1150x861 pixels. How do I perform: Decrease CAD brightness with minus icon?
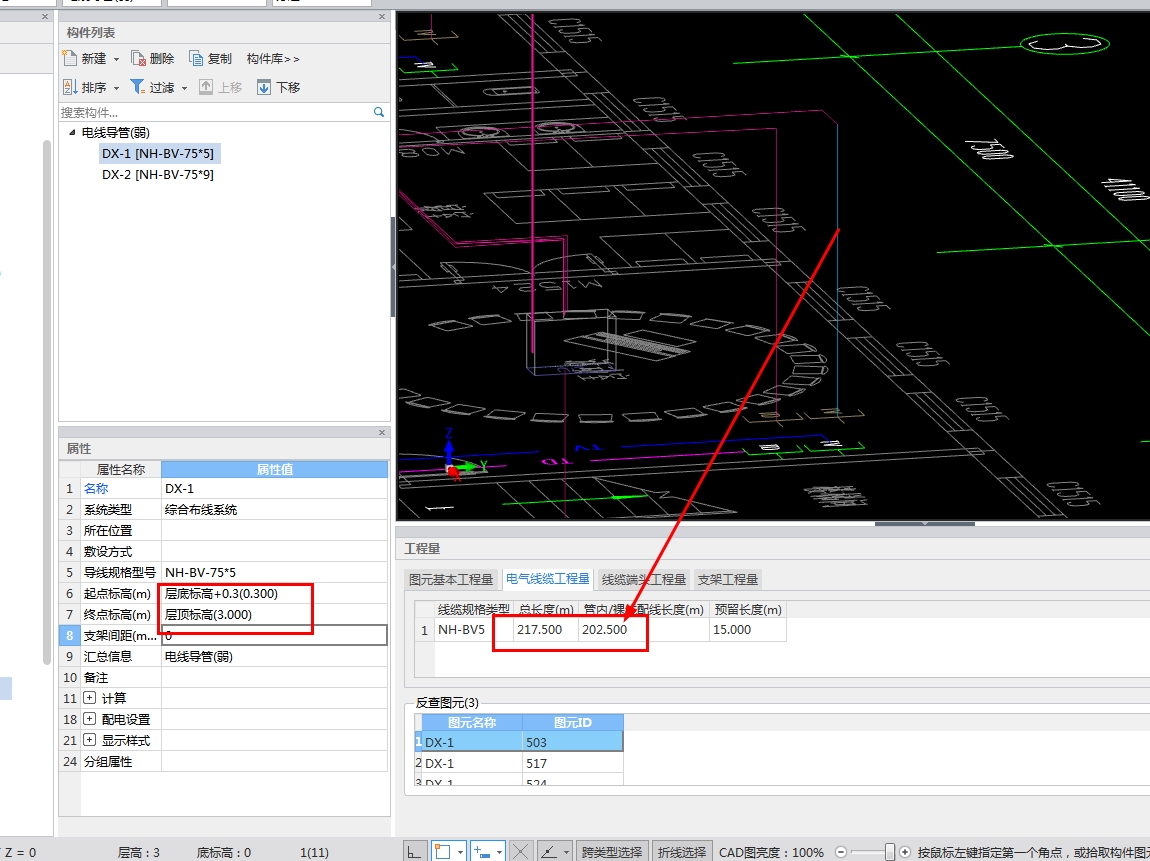pos(841,852)
